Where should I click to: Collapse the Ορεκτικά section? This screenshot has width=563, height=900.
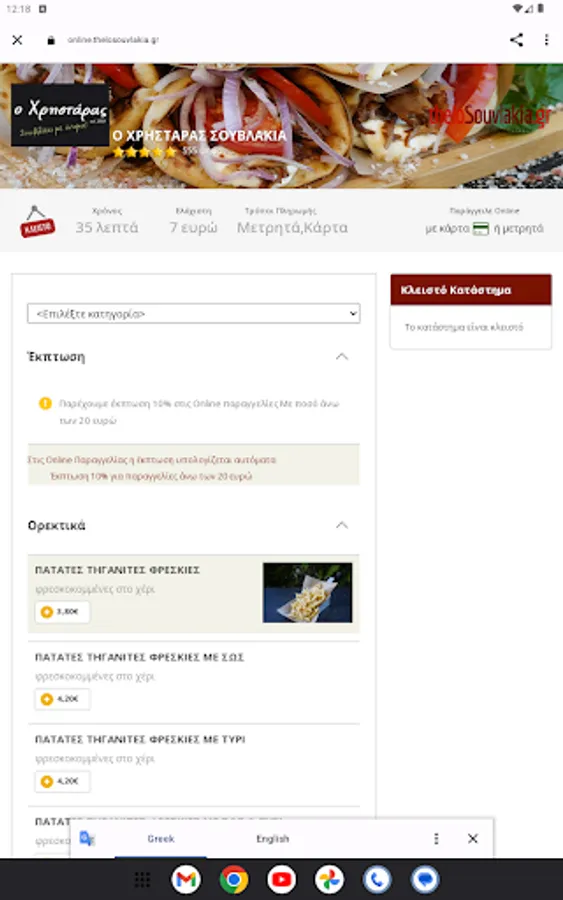click(x=341, y=525)
